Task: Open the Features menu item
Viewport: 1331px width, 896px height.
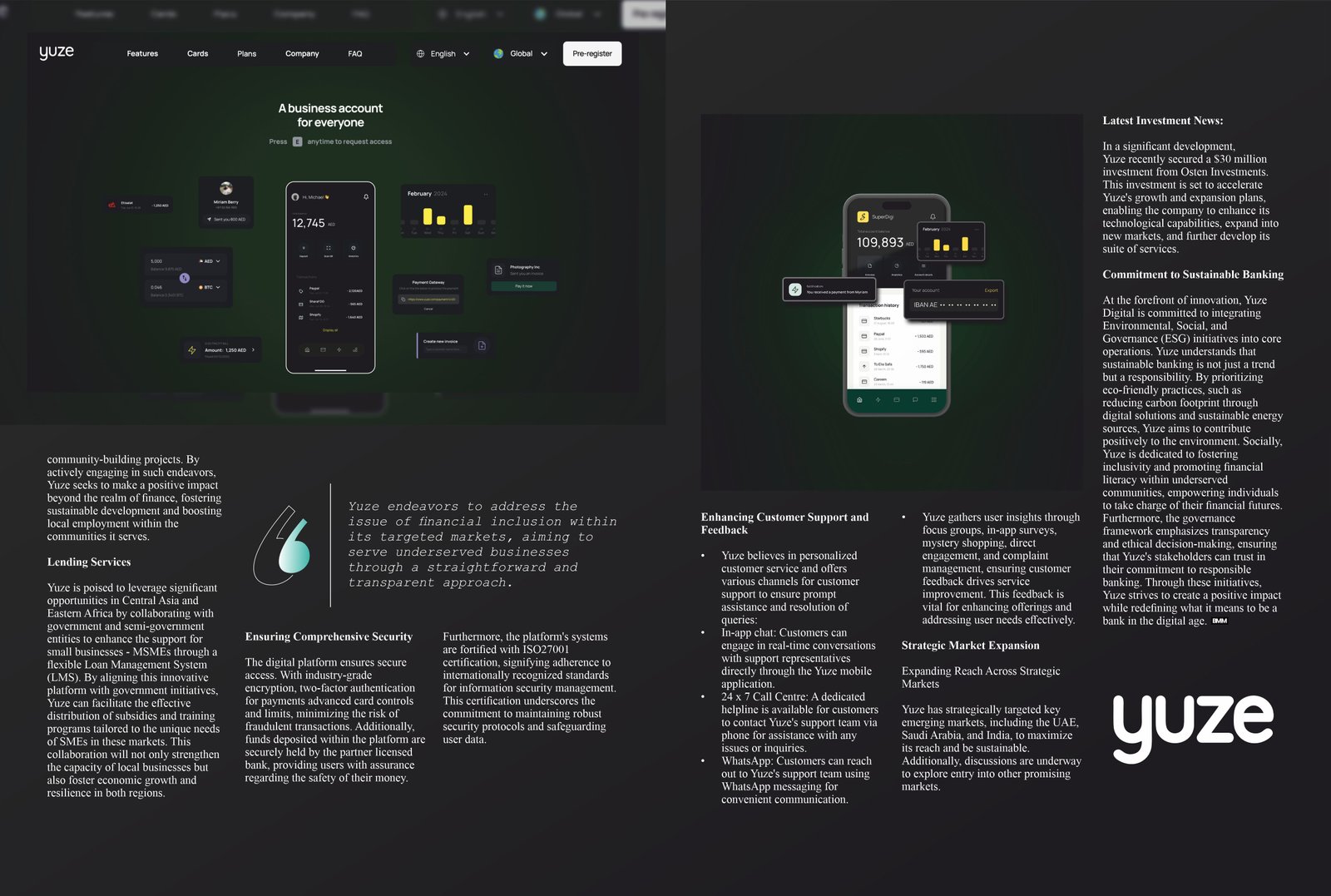Action: 142,53
